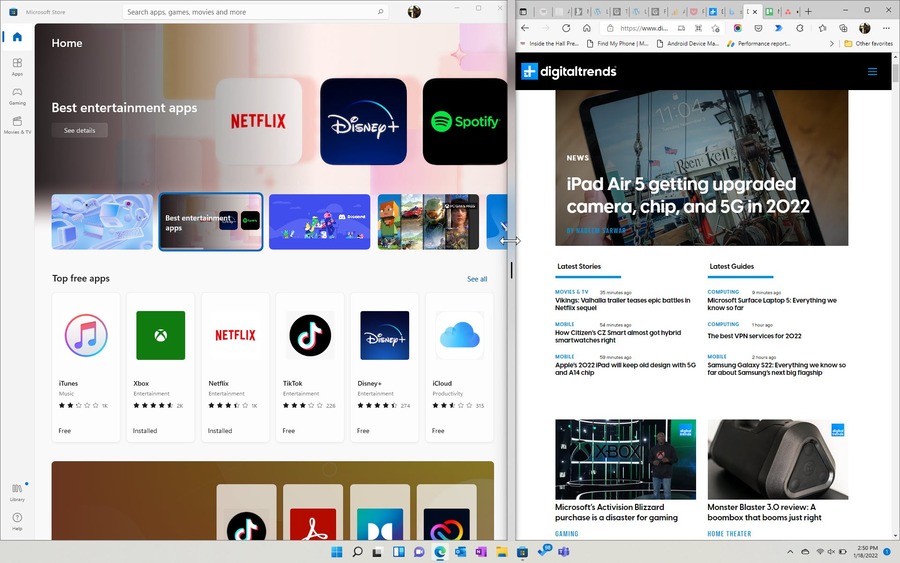Click the Disney+ tile in hero banner
The height and width of the screenshot is (563, 900).
[x=363, y=121]
